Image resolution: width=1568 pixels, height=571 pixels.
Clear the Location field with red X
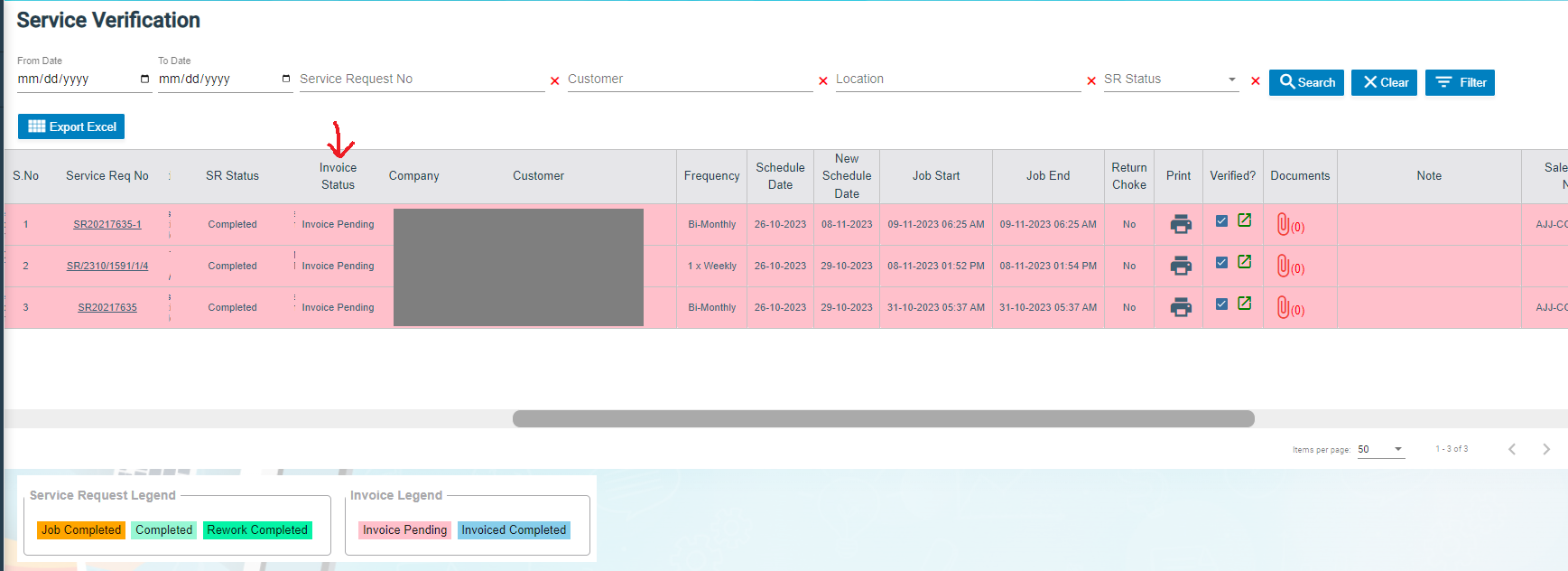pos(1090,81)
